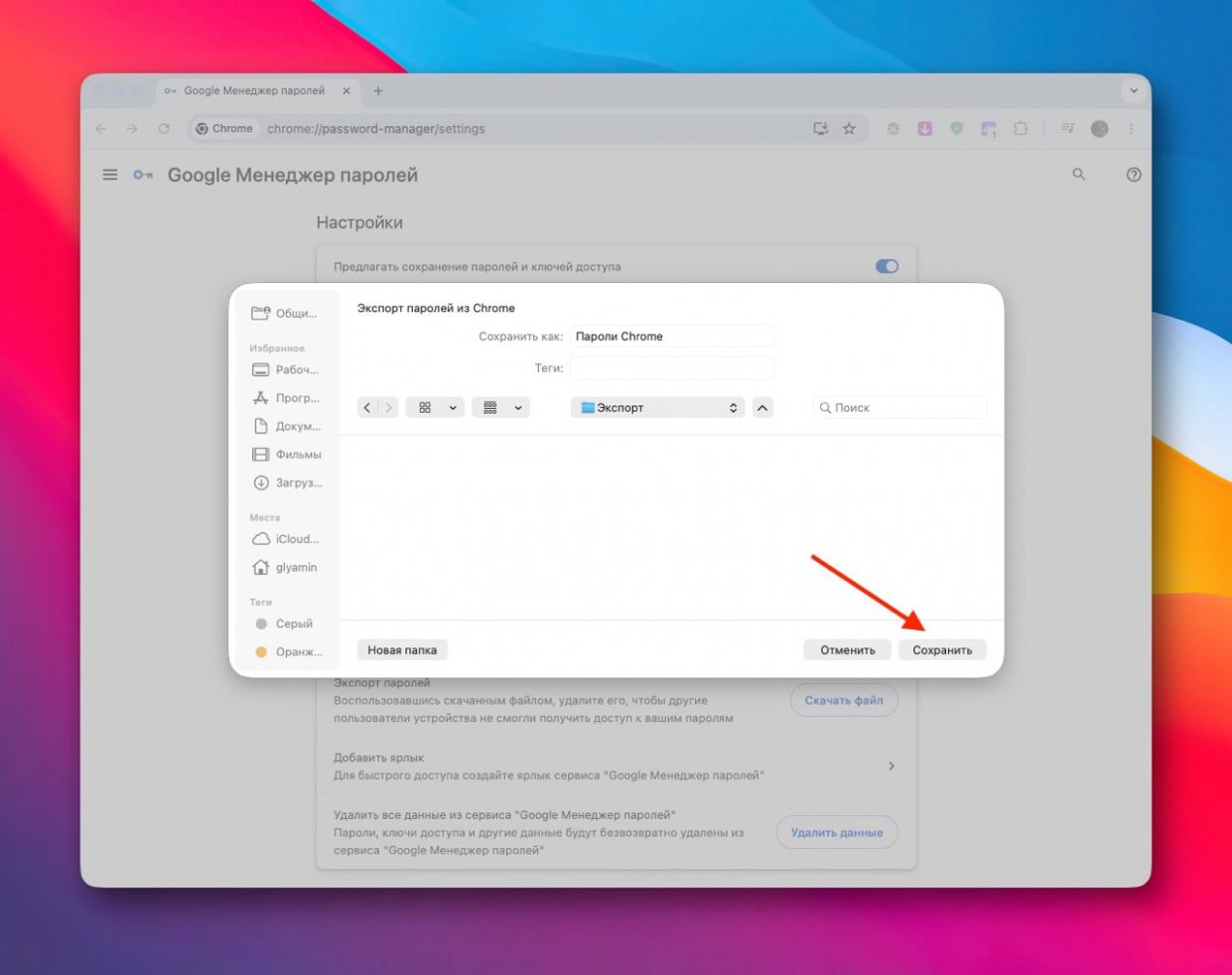Select the Общи... shared folder in sidebar
The width and height of the screenshot is (1232, 975).
(285, 314)
